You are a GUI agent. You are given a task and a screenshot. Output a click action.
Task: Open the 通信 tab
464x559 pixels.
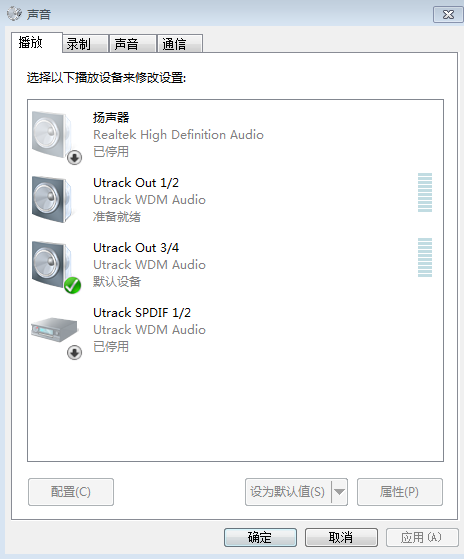tap(180, 44)
